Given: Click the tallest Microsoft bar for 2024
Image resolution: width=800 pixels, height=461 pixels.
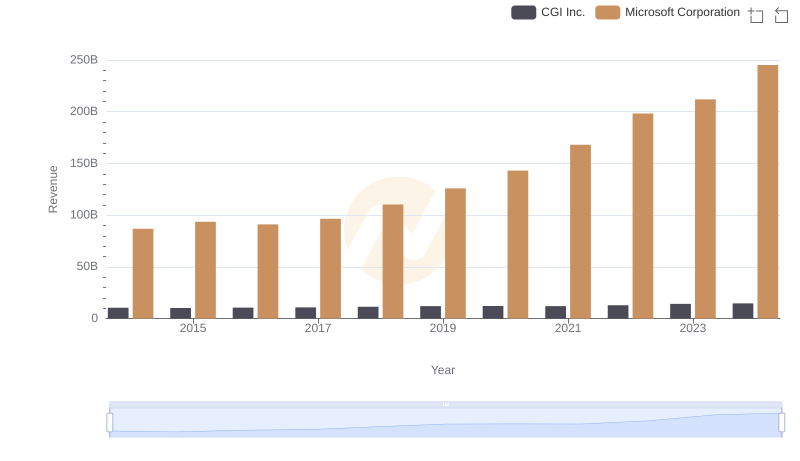Looking at the screenshot, I should pos(768,192).
